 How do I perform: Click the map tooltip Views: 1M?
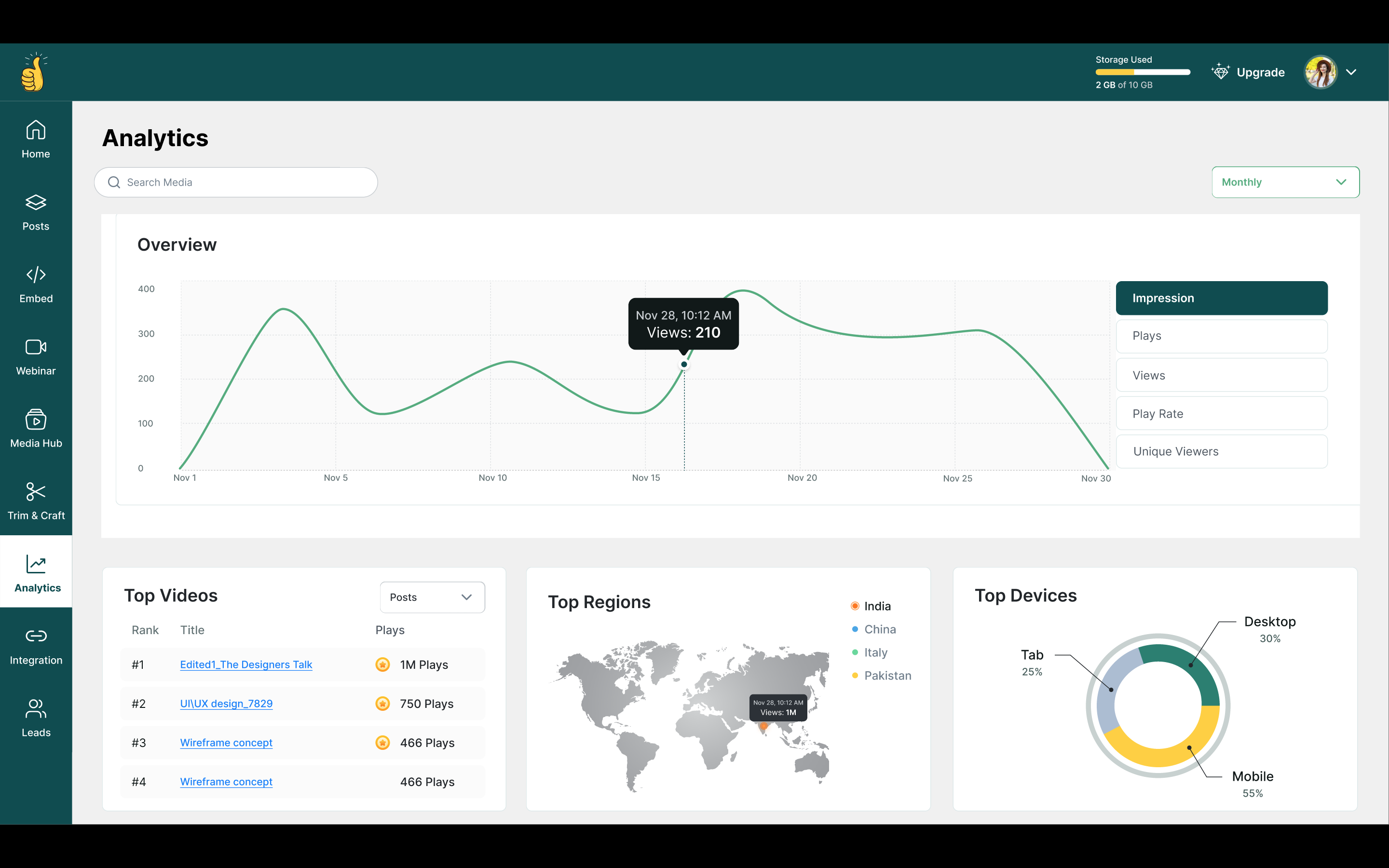point(778,708)
